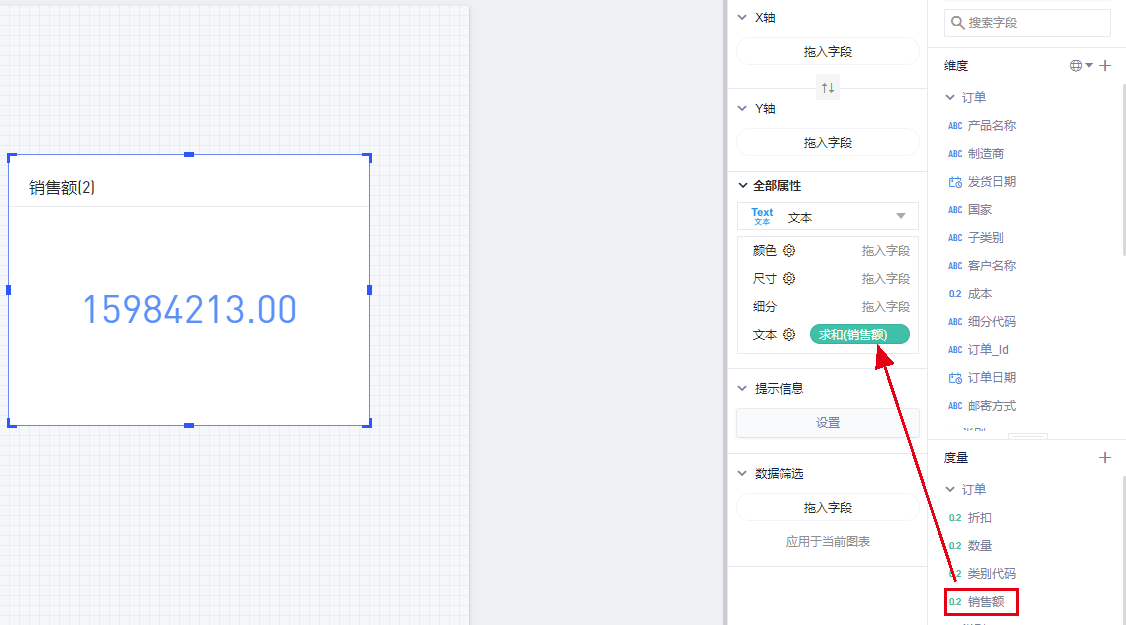The image size is (1126, 625).
Task: Click the 15984213.00 value on the chart
Action: tap(189, 310)
